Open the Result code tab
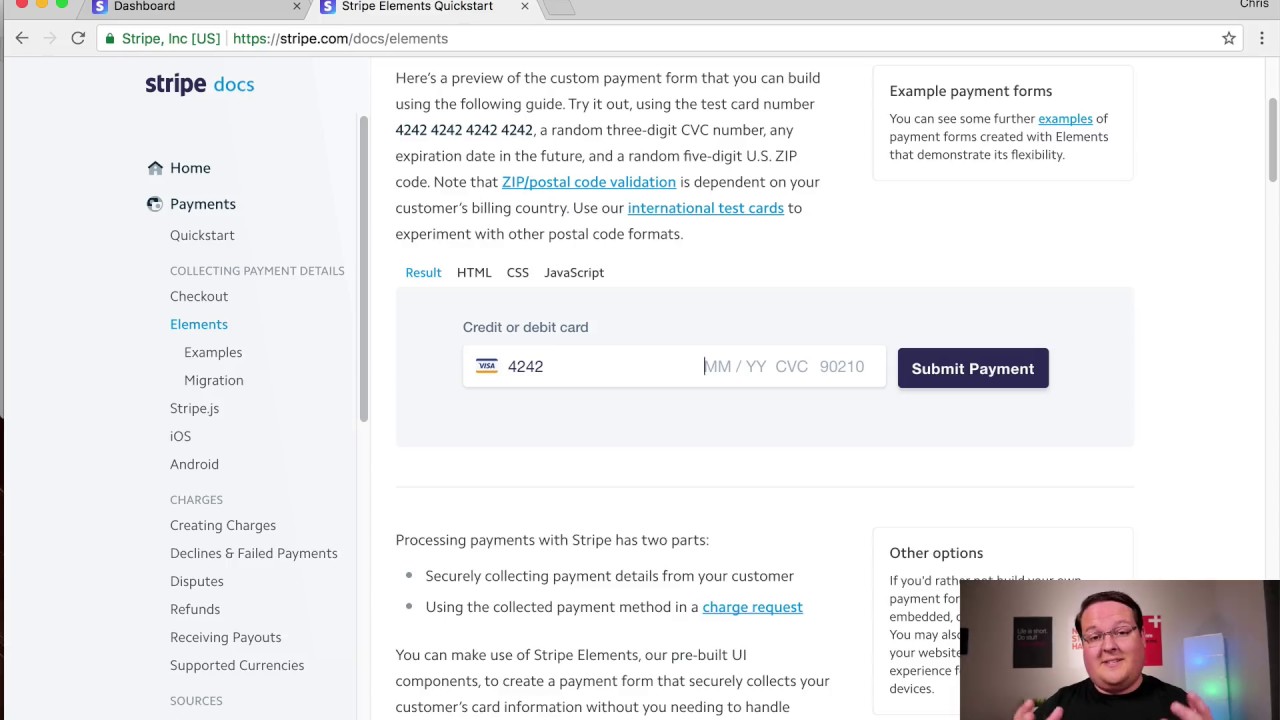 pyautogui.click(x=423, y=272)
